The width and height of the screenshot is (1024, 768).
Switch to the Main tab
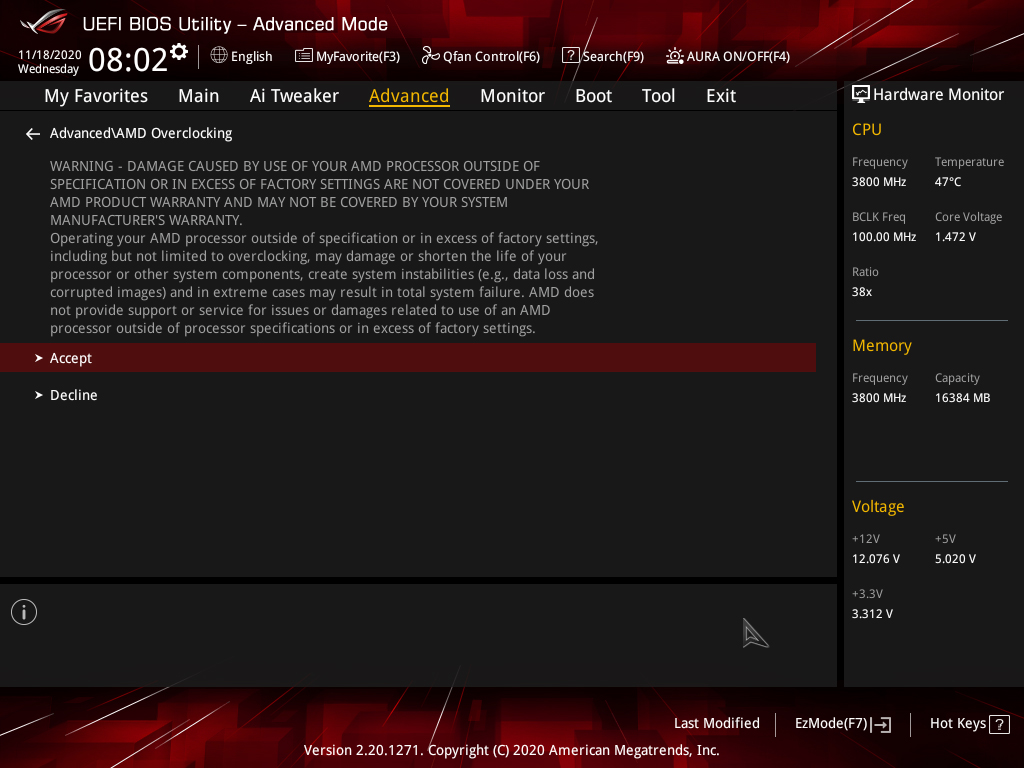click(199, 96)
